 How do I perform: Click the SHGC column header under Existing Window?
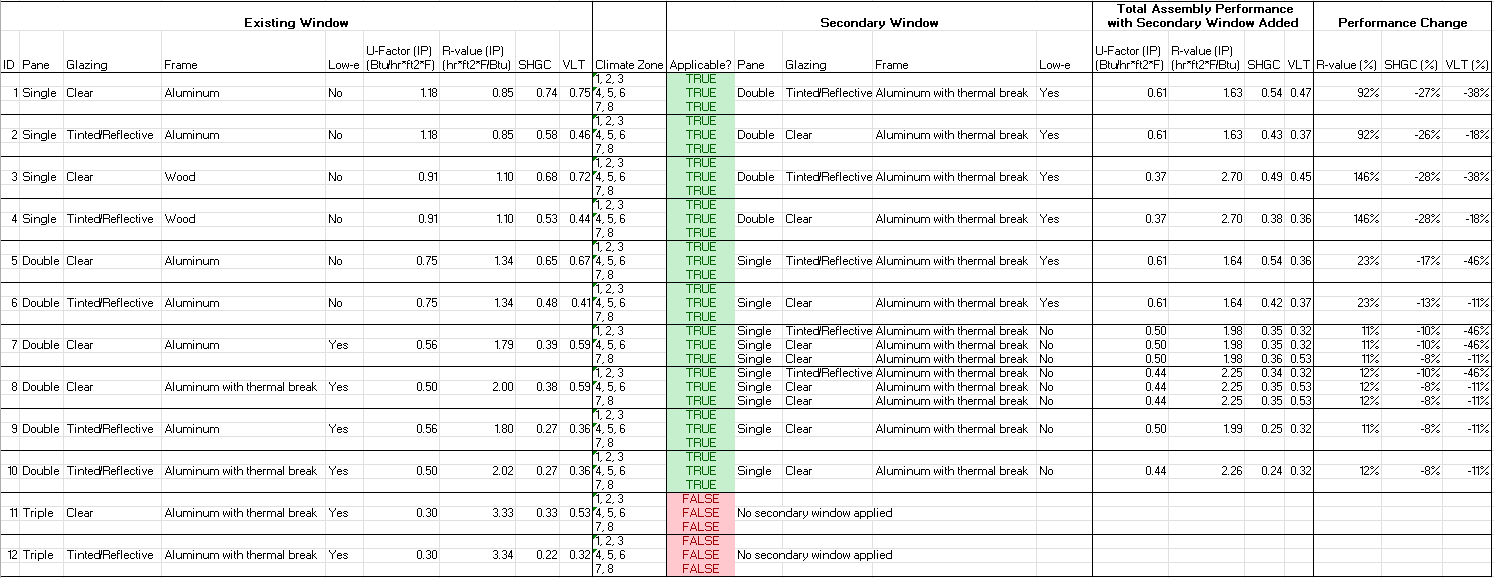[x=535, y=64]
